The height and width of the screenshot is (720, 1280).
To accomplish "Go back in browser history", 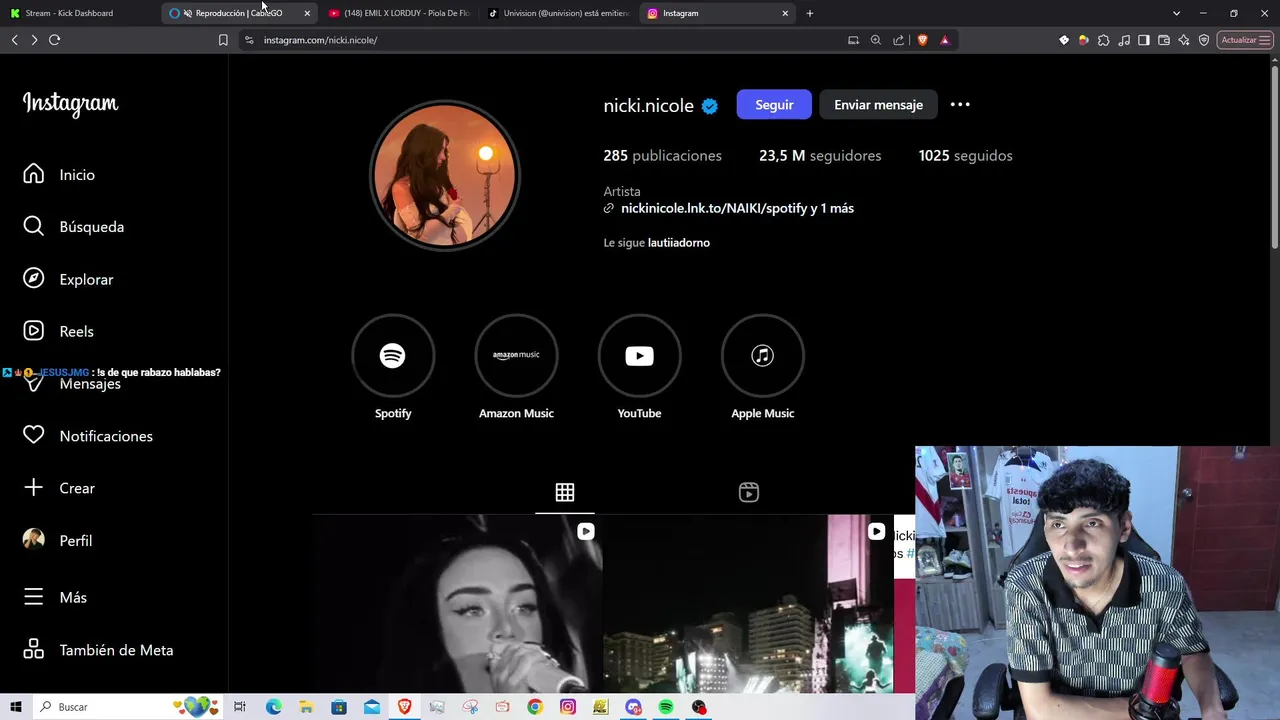I will point(14,40).
